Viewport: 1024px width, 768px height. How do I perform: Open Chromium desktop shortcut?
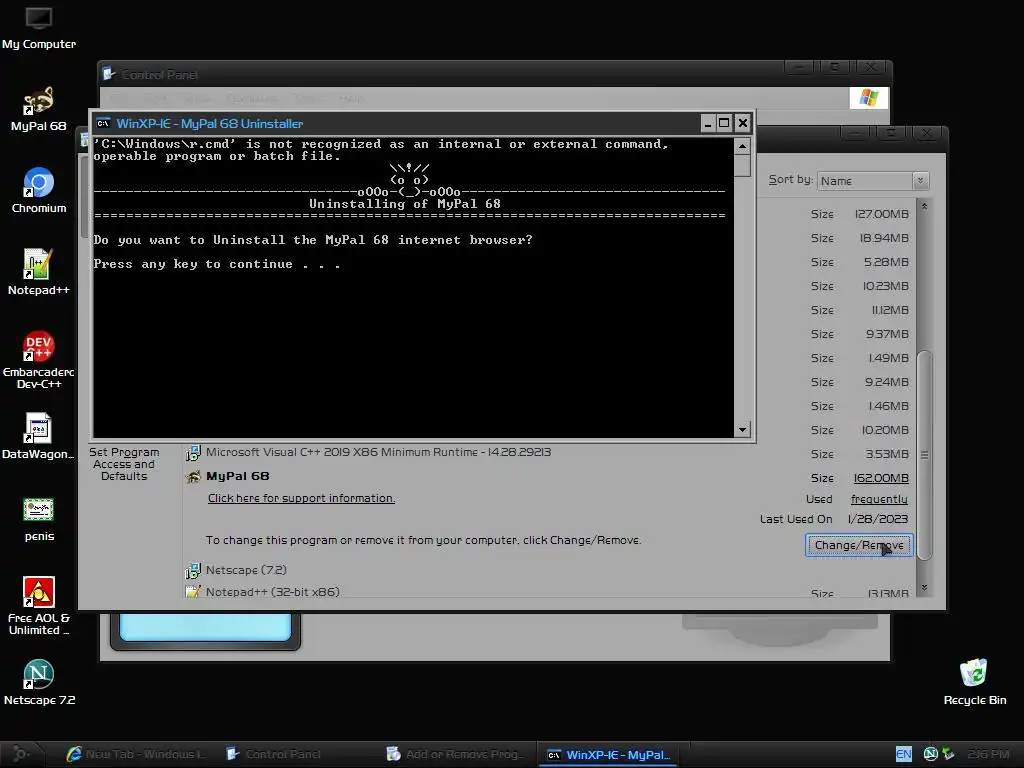click(39, 191)
